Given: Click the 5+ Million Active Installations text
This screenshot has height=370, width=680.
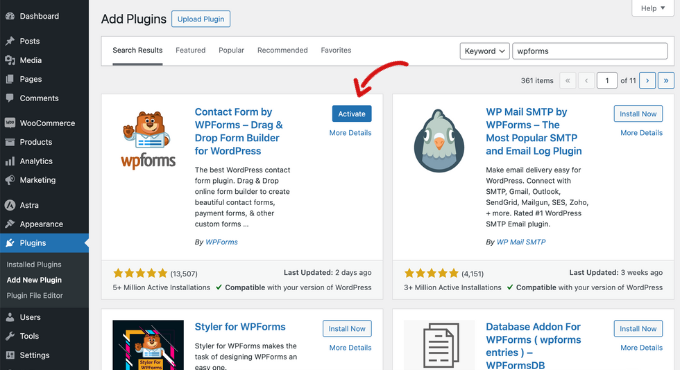Looking at the screenshot, I should [x=161, y=288].
